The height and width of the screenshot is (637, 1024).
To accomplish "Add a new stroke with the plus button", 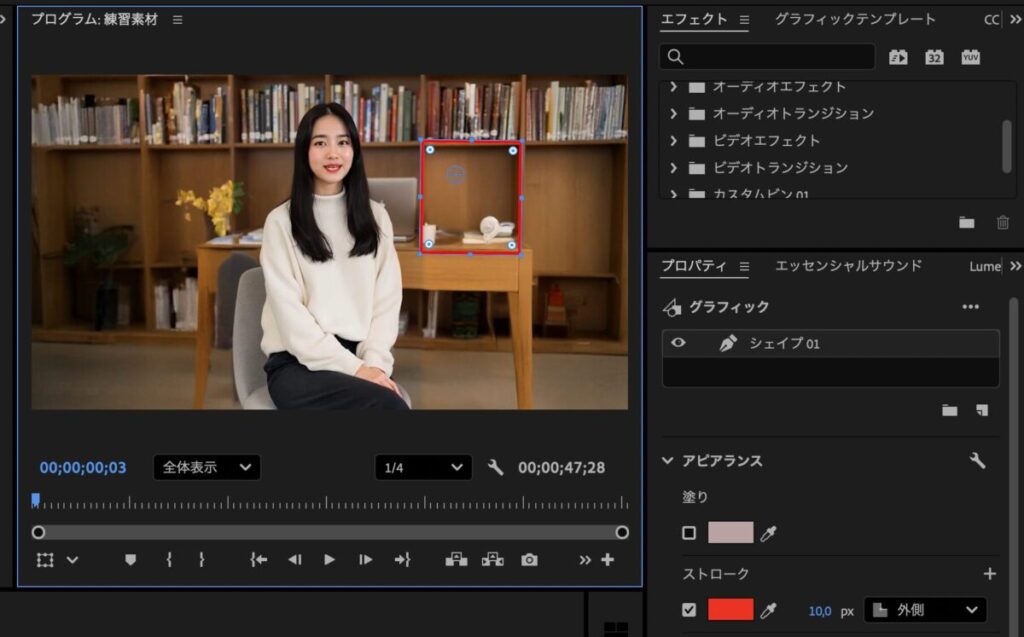I will point(988,574).
